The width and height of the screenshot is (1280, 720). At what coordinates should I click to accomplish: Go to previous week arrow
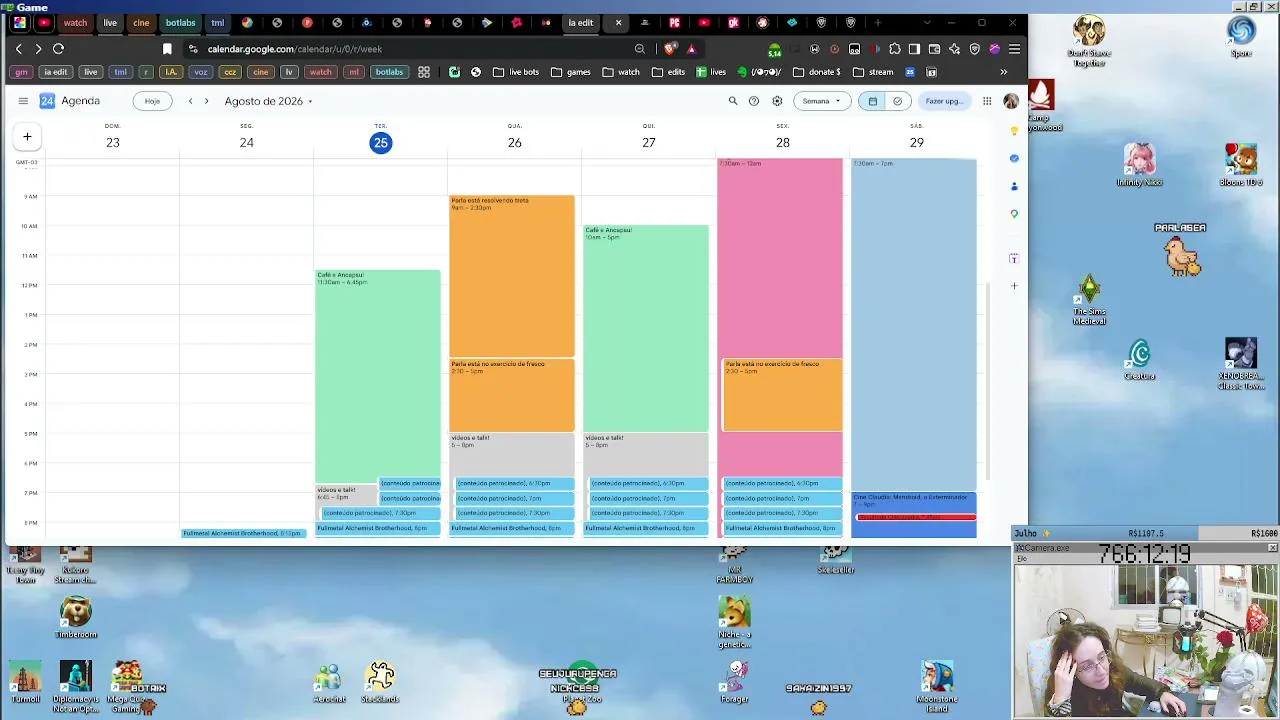click(x=190, y=101)
